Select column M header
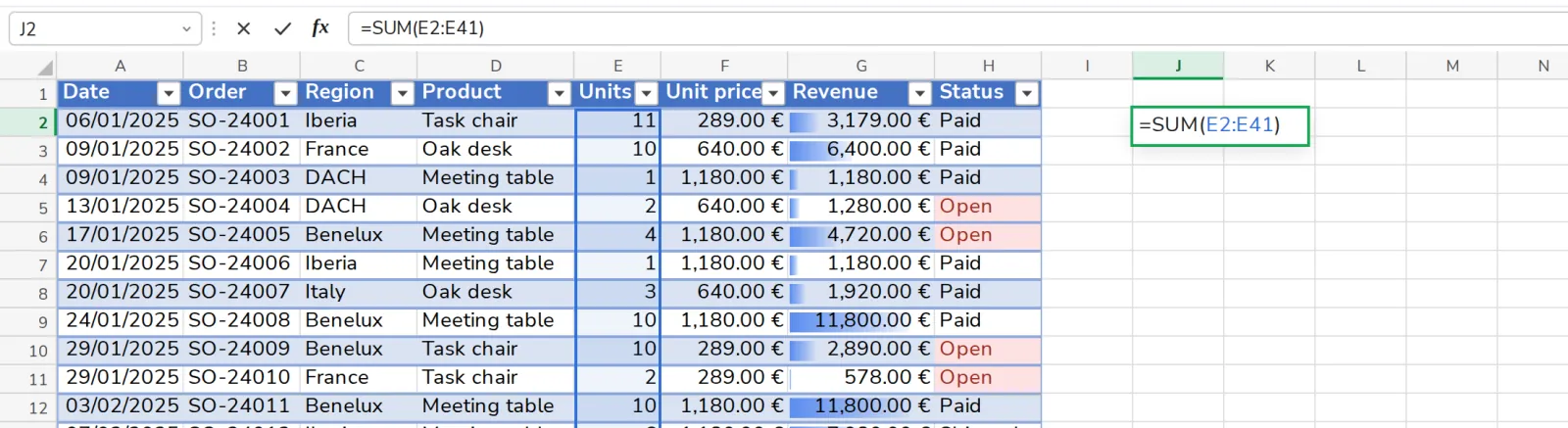This screenshot has width=1568, height=428. (x=1452, y=66)
